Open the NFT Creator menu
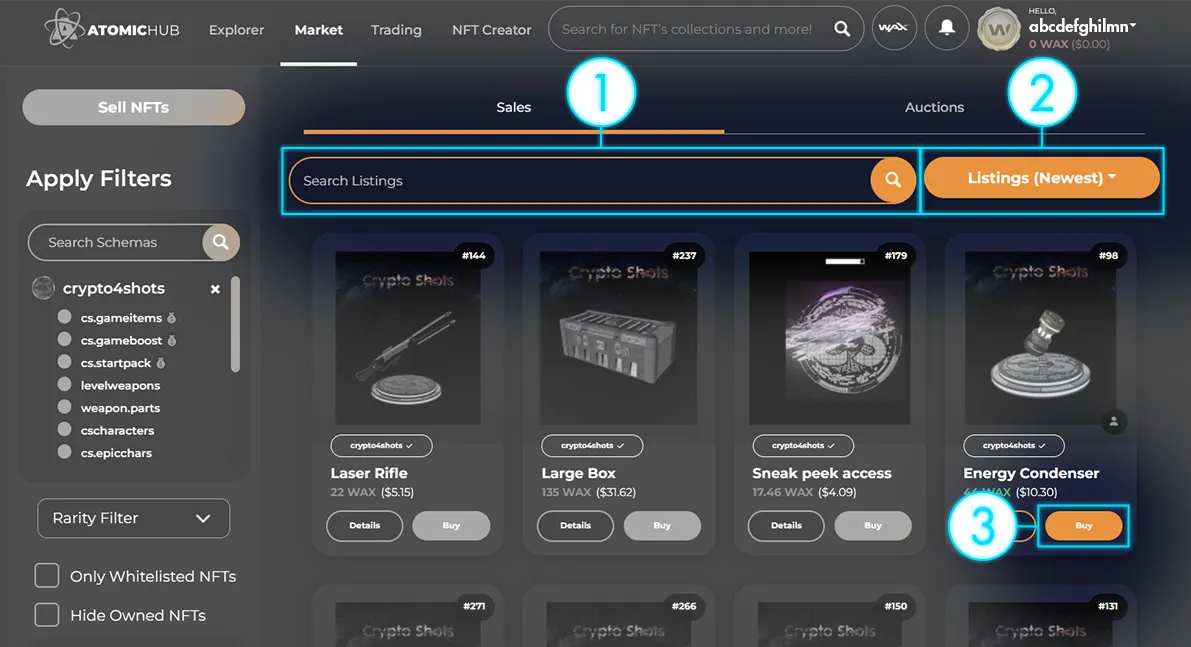Image resolution: width=1191 pixels, height=647 pixels. [491, 30]
